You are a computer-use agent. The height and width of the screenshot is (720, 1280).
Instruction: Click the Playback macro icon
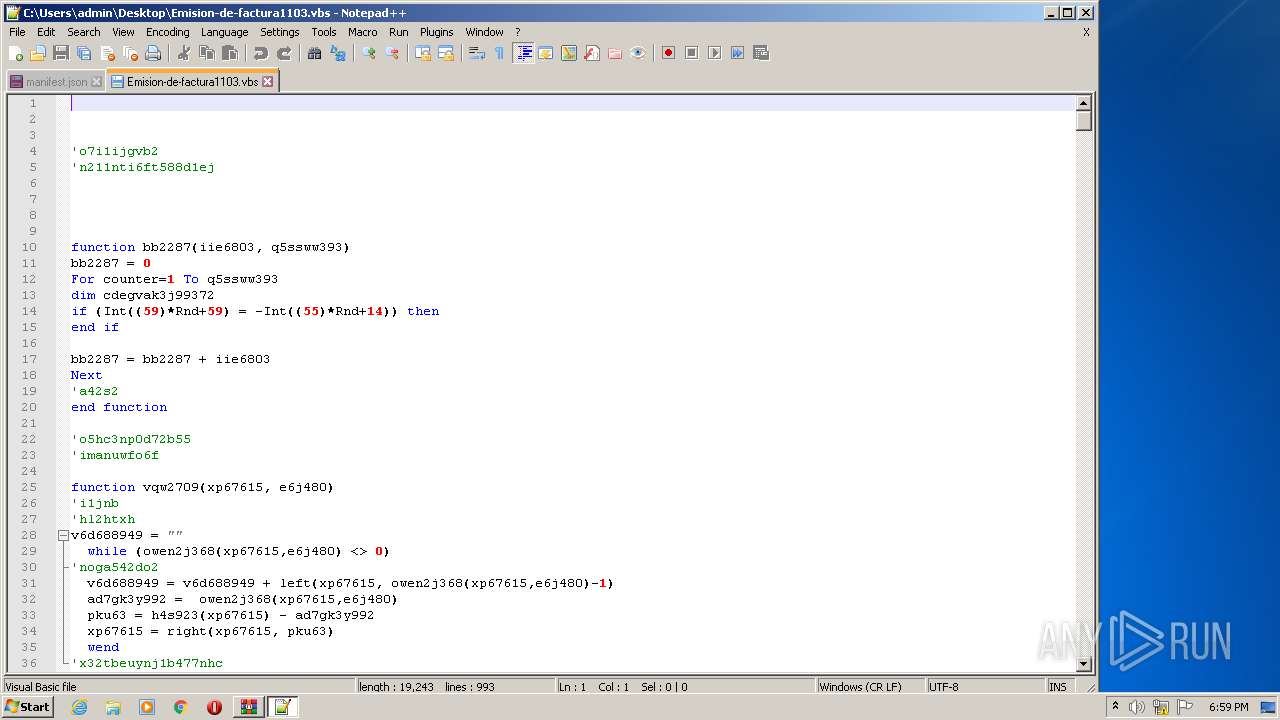click(714, 53)
